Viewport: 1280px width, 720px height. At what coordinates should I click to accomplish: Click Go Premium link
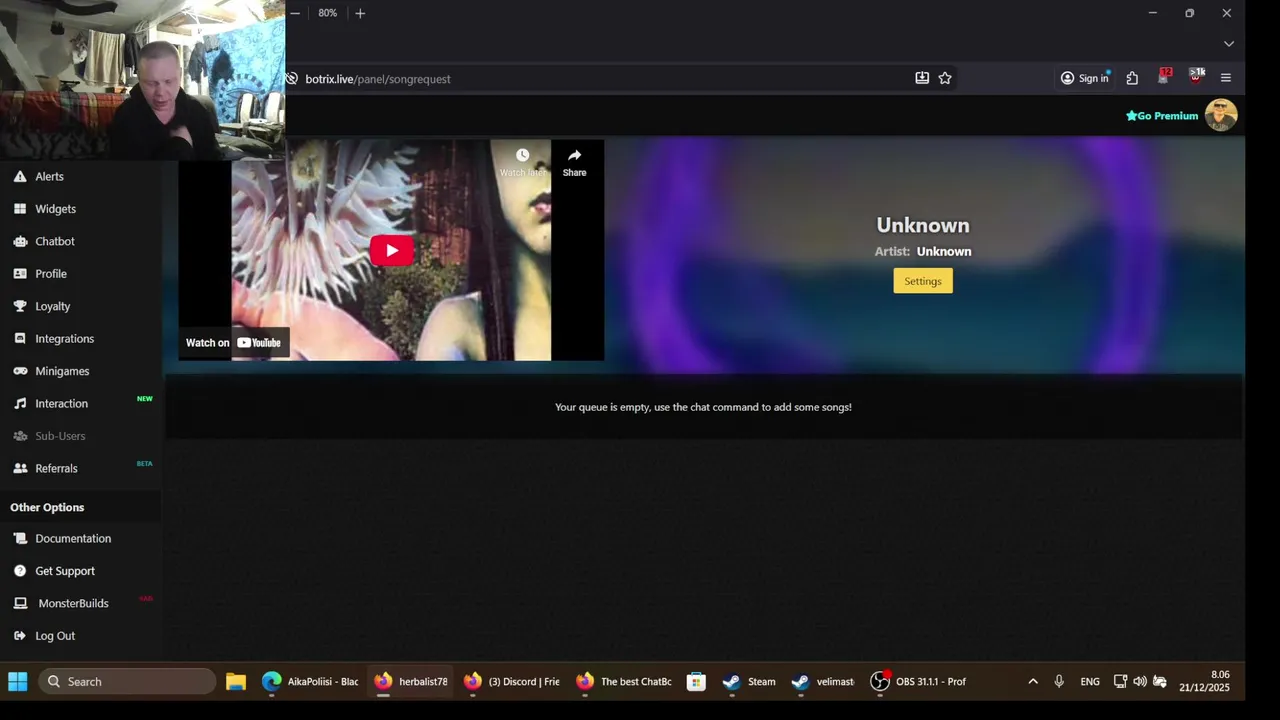coord(1162,116)
